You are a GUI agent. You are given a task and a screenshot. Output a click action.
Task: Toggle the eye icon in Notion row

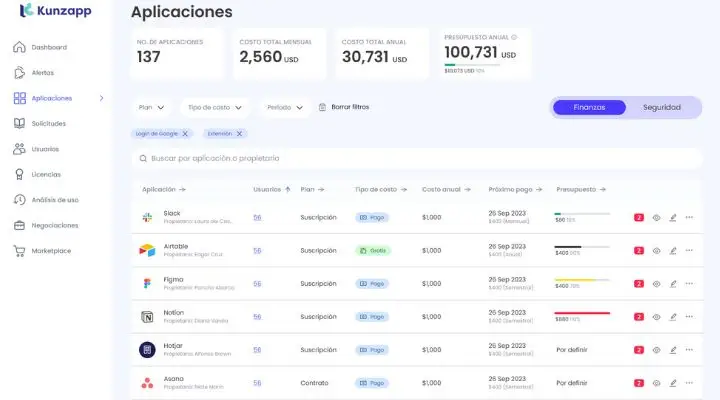pos(656,316)
